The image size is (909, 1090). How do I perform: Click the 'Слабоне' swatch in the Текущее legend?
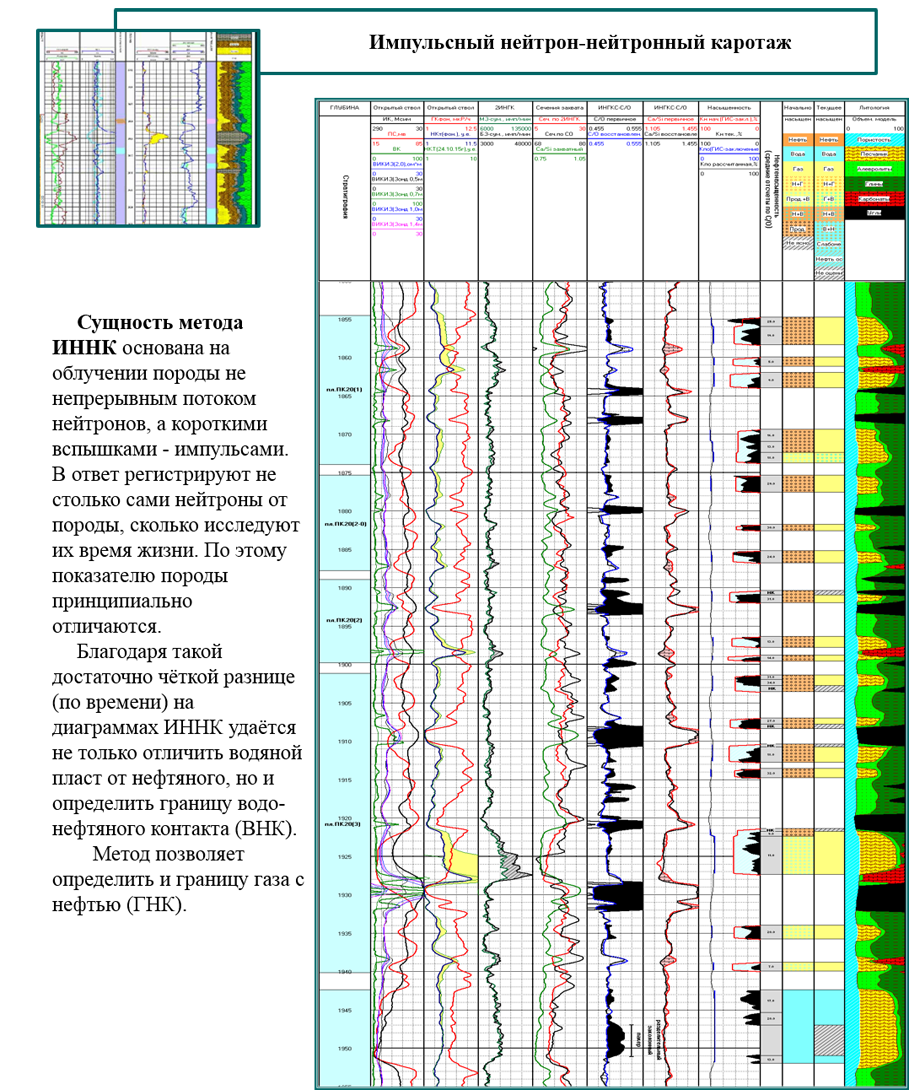pos(829,244)
